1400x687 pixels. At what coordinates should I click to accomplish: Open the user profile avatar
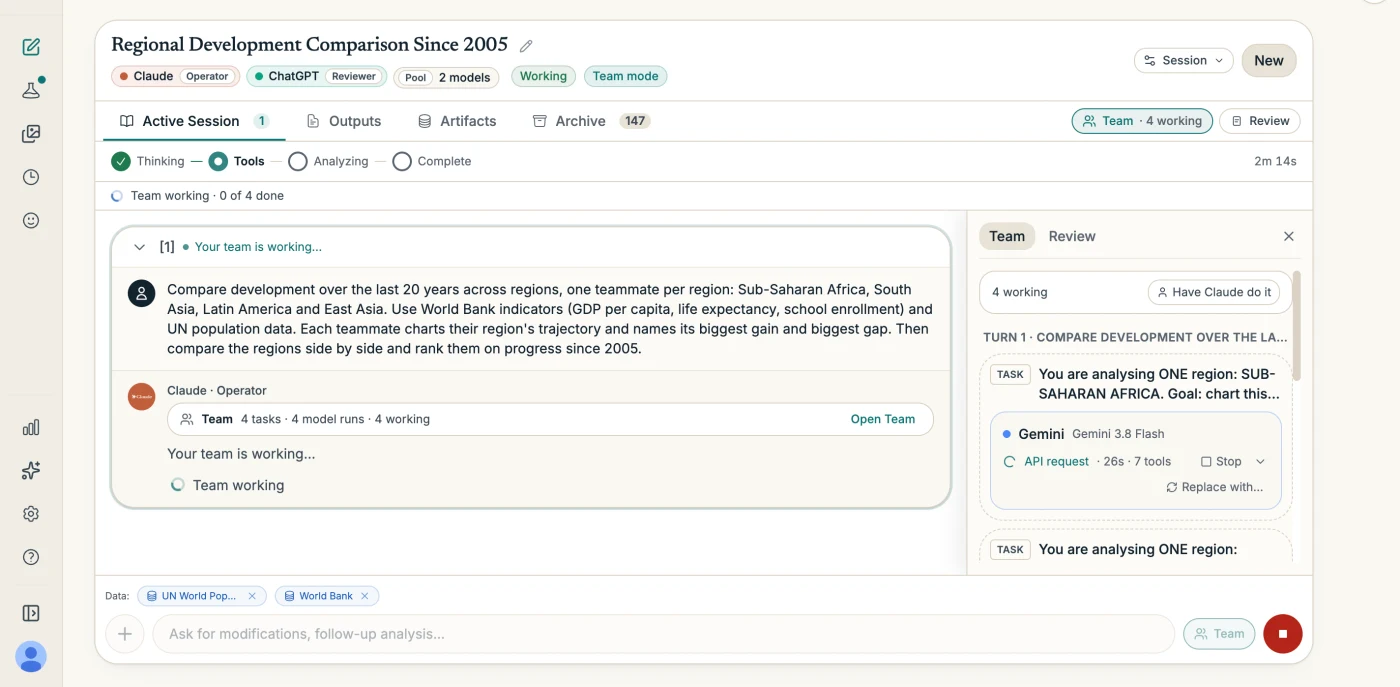tap(31, 657)
